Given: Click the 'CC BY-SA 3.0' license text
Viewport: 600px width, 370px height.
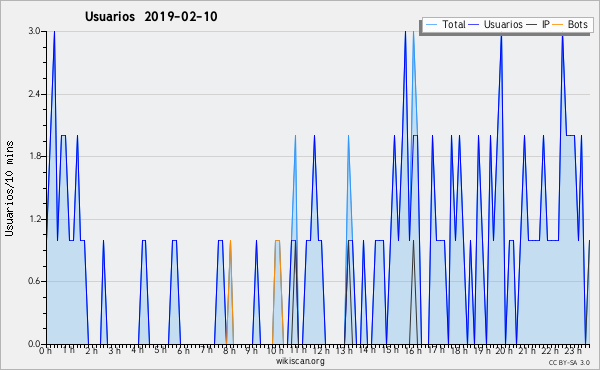Looking at the screenshot, I should click(x=569, y=362).
